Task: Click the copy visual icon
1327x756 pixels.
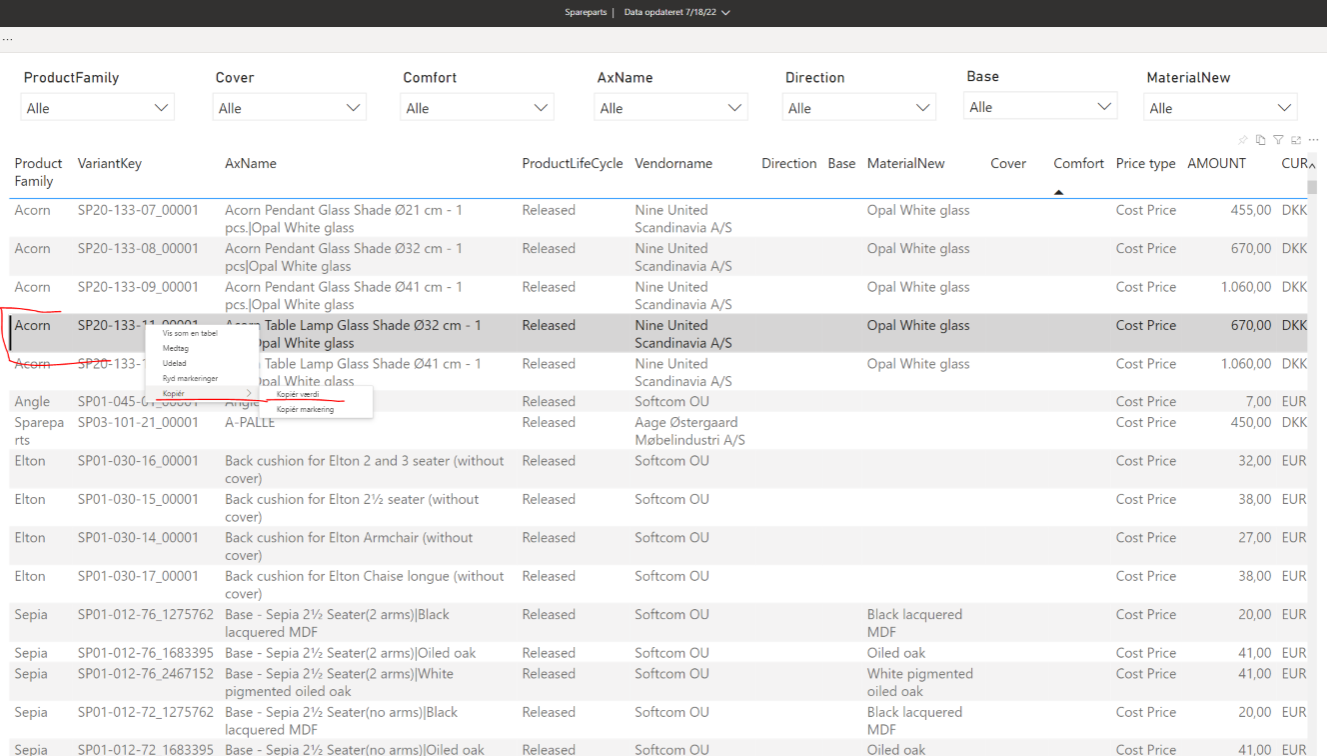Action: coord(1261,140)
